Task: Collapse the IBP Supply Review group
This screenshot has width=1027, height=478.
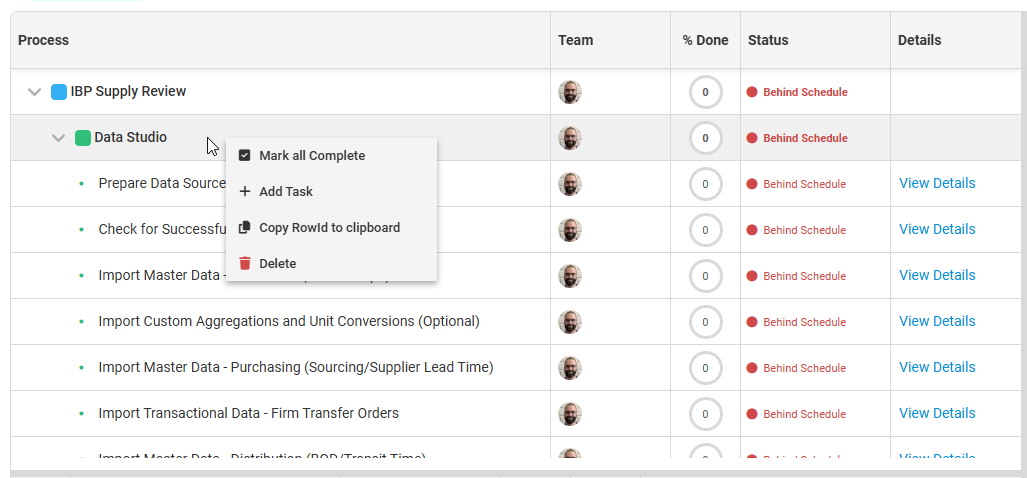Action: (x=35, y=92)
